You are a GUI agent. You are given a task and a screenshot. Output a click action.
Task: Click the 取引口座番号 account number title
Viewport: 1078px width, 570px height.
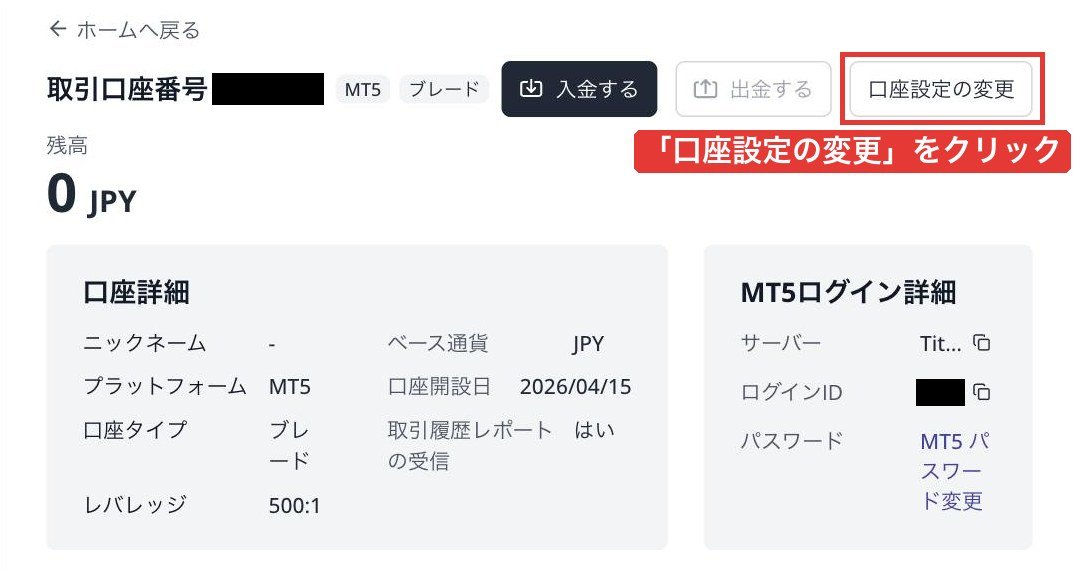pyautogui.click(x=127, y=89)
